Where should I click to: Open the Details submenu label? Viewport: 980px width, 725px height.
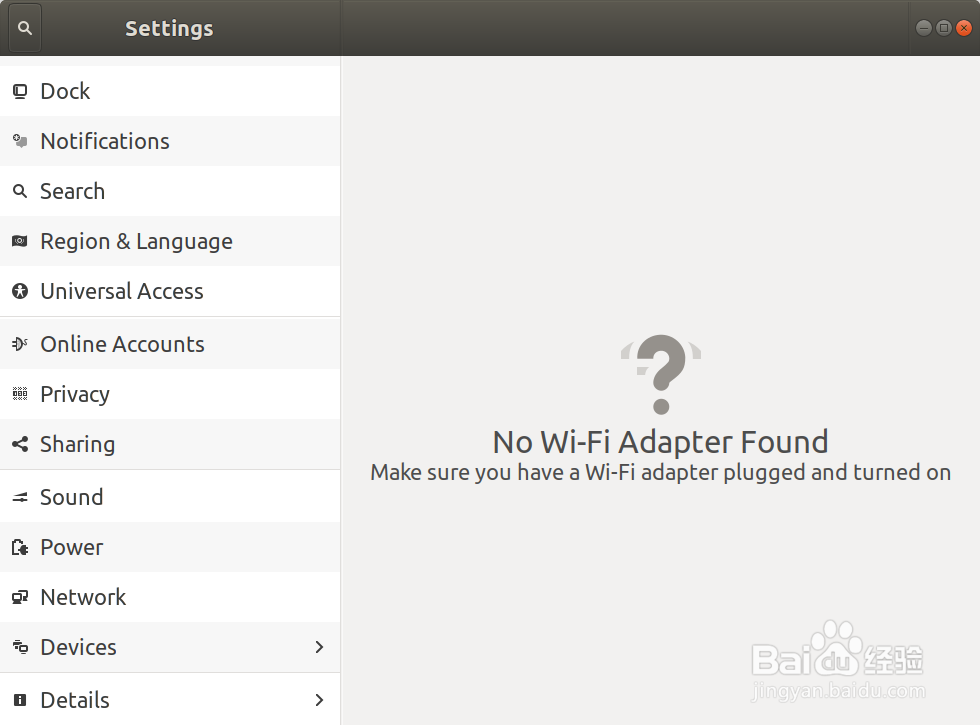coord(75,701)
